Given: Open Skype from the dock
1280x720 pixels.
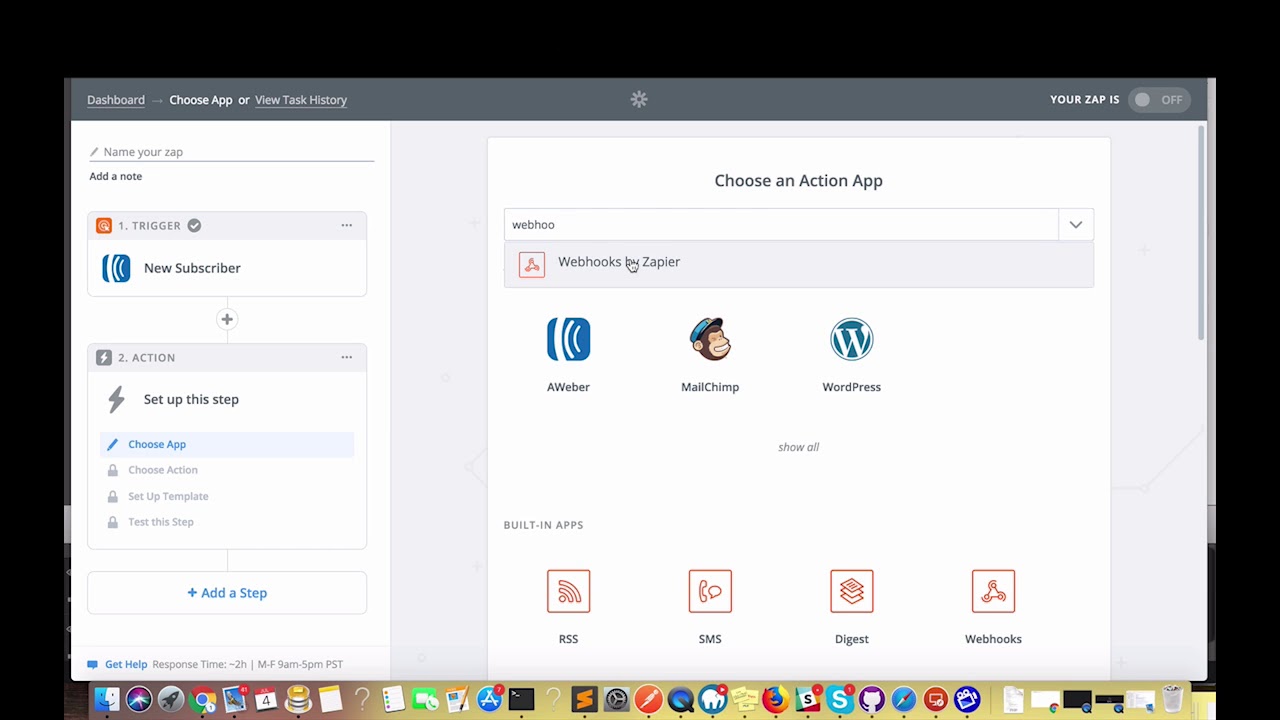Looking at the screenshot, I should coord(840,700).
